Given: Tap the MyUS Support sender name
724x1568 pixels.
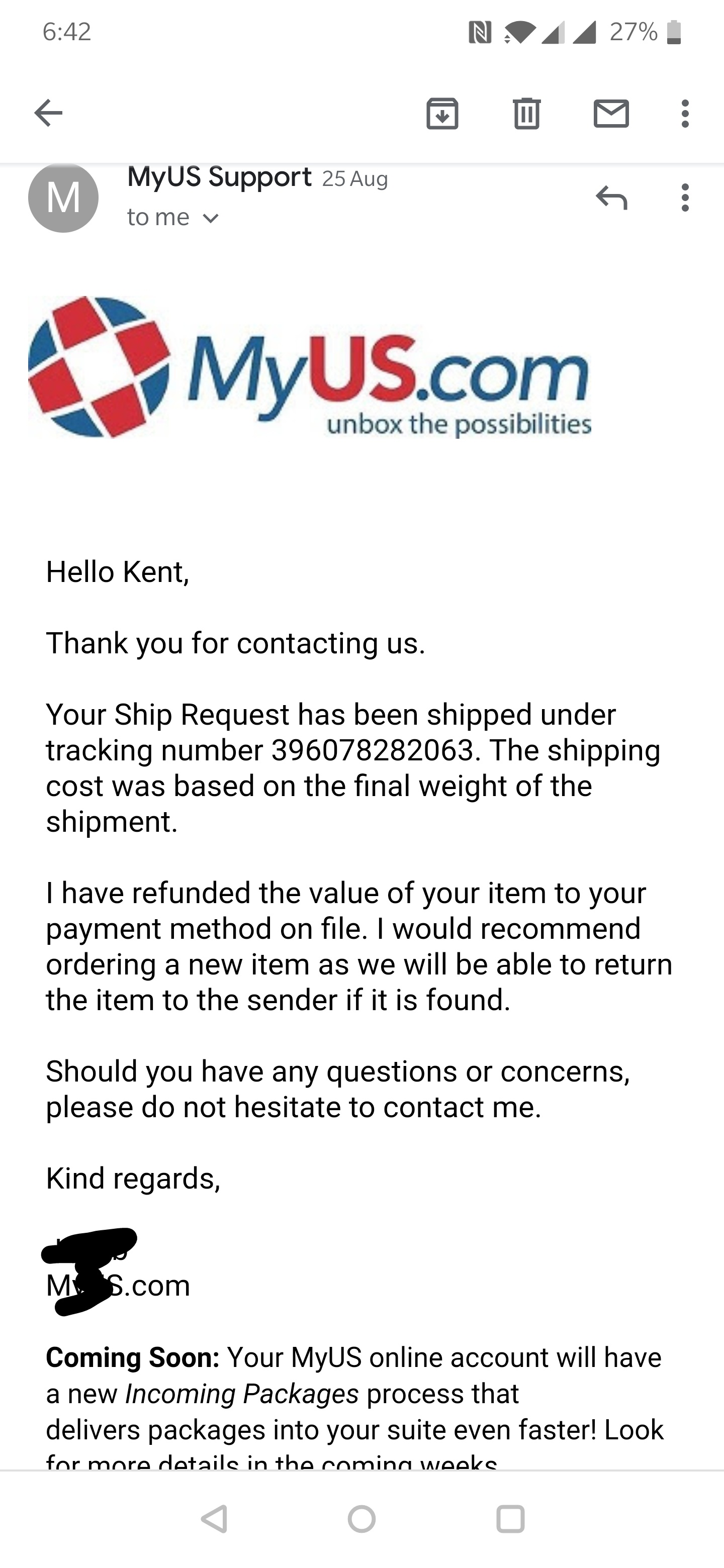Looking at the screenshot, I should [219, 177].
